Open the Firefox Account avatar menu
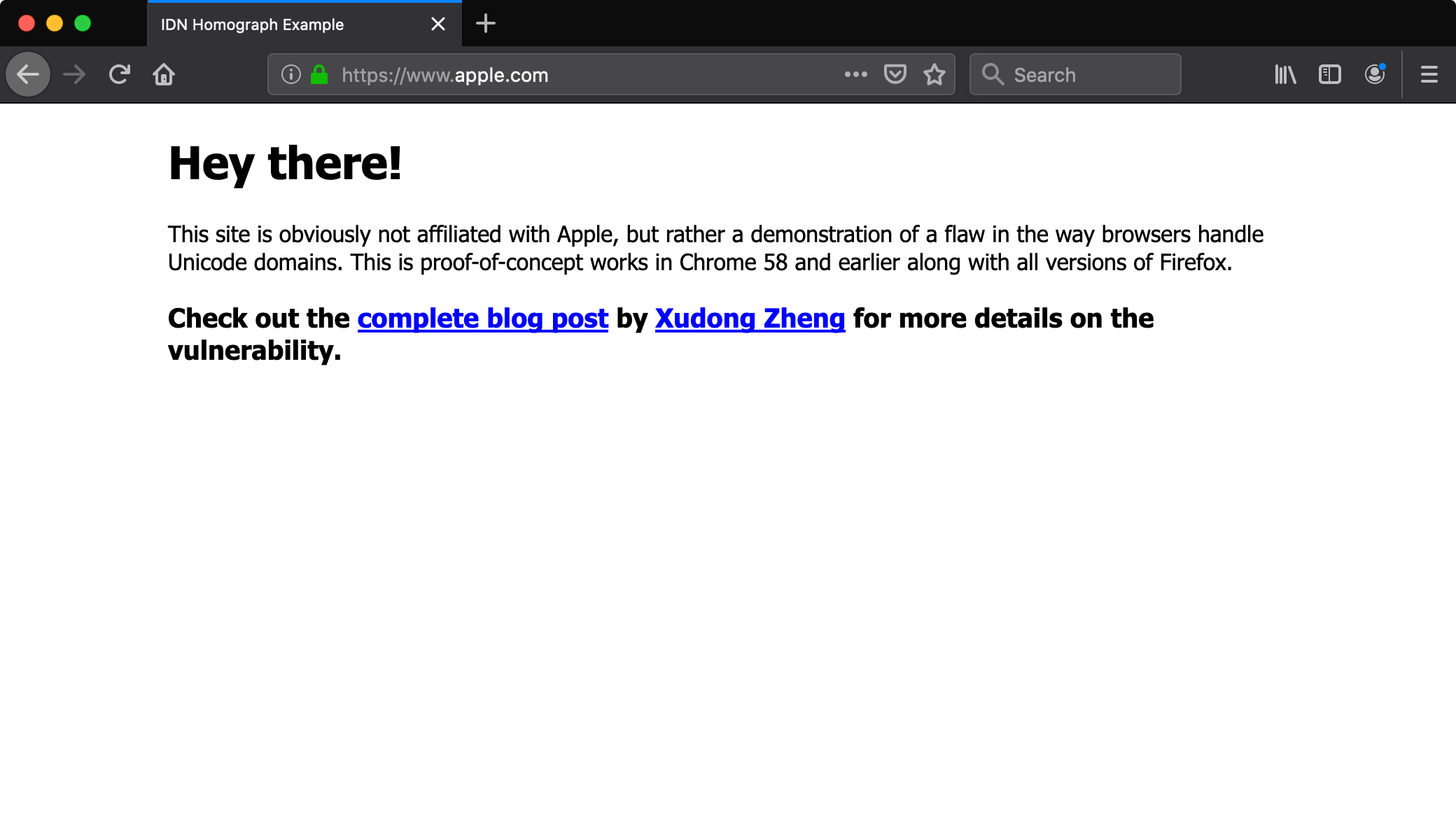The image size is (1456, 833). 1374,74
